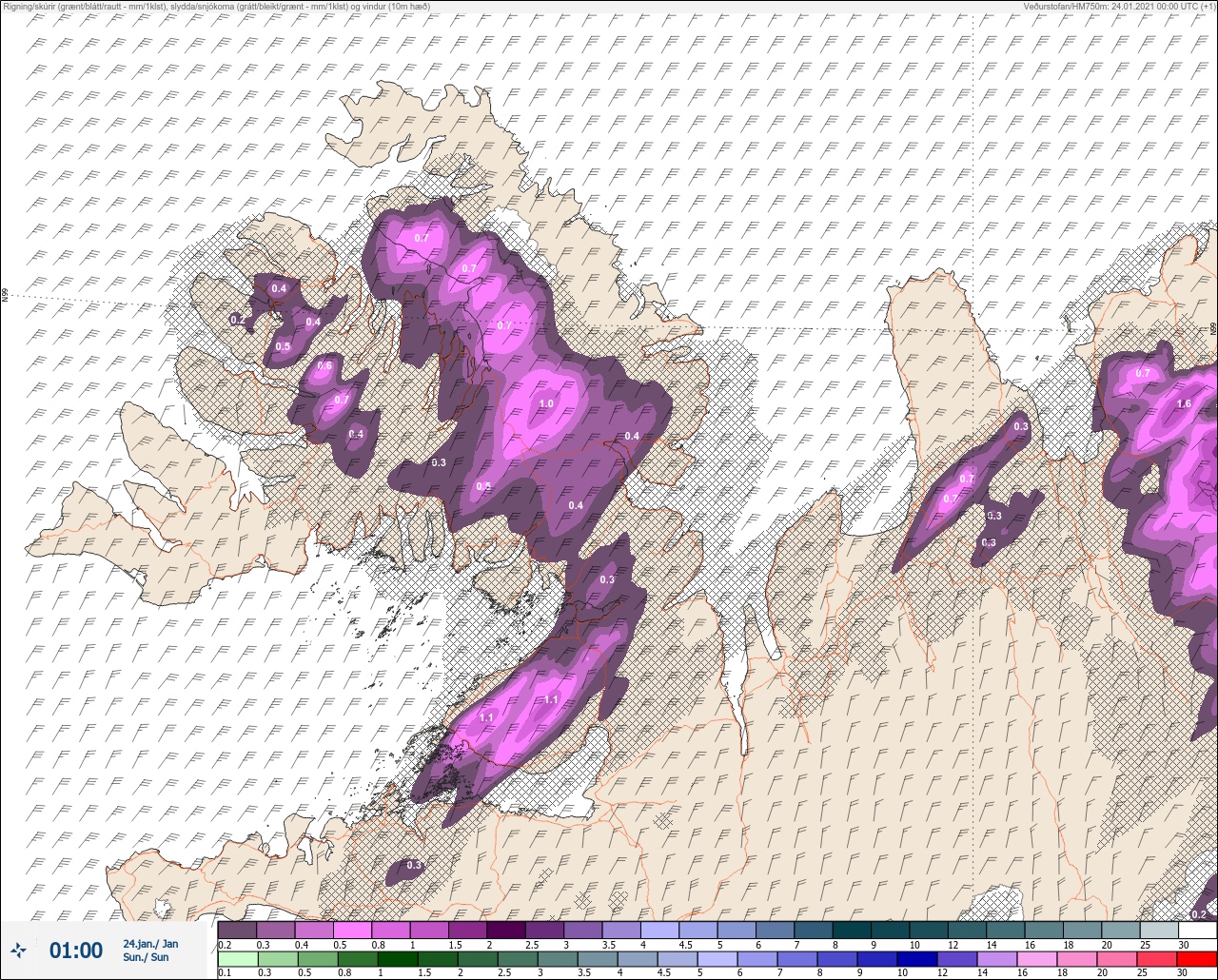
Task: Click the 0.6 precipitation value on the map
Action: (x=324, y=365)
